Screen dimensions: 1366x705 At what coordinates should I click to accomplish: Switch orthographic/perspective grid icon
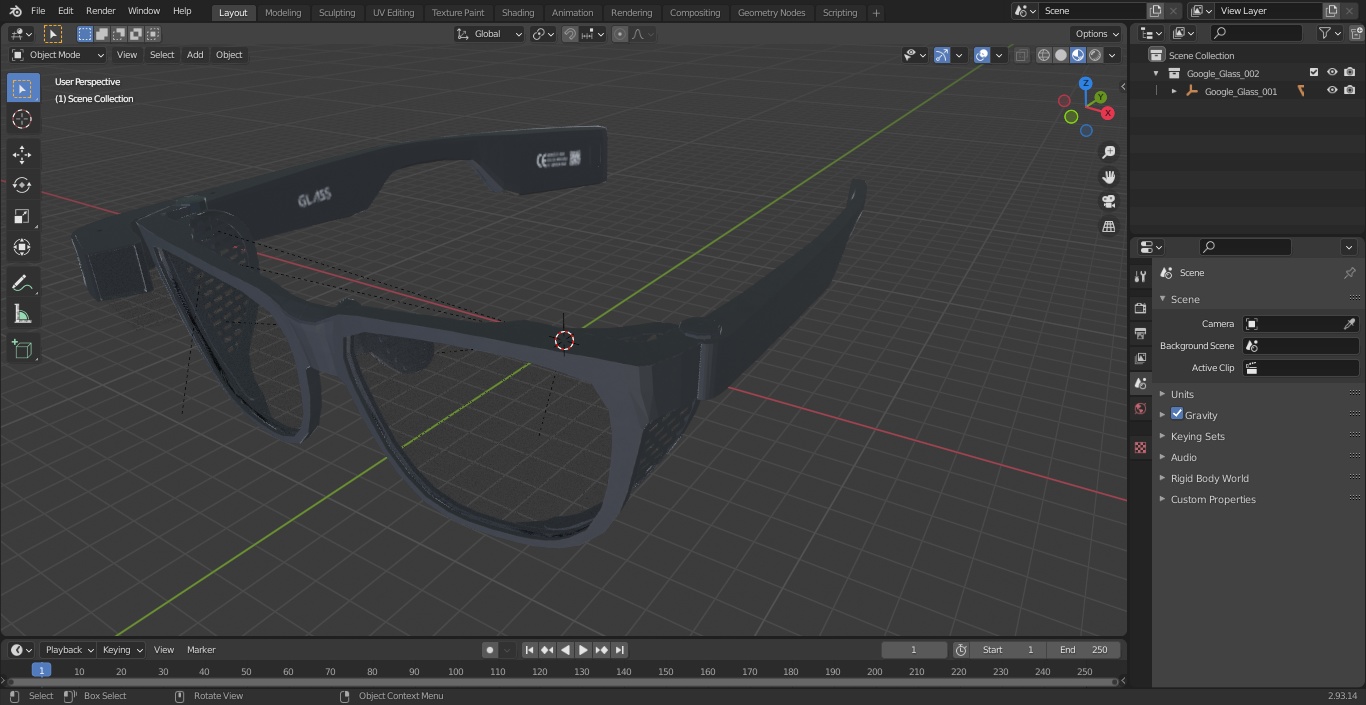point(1108,226)
